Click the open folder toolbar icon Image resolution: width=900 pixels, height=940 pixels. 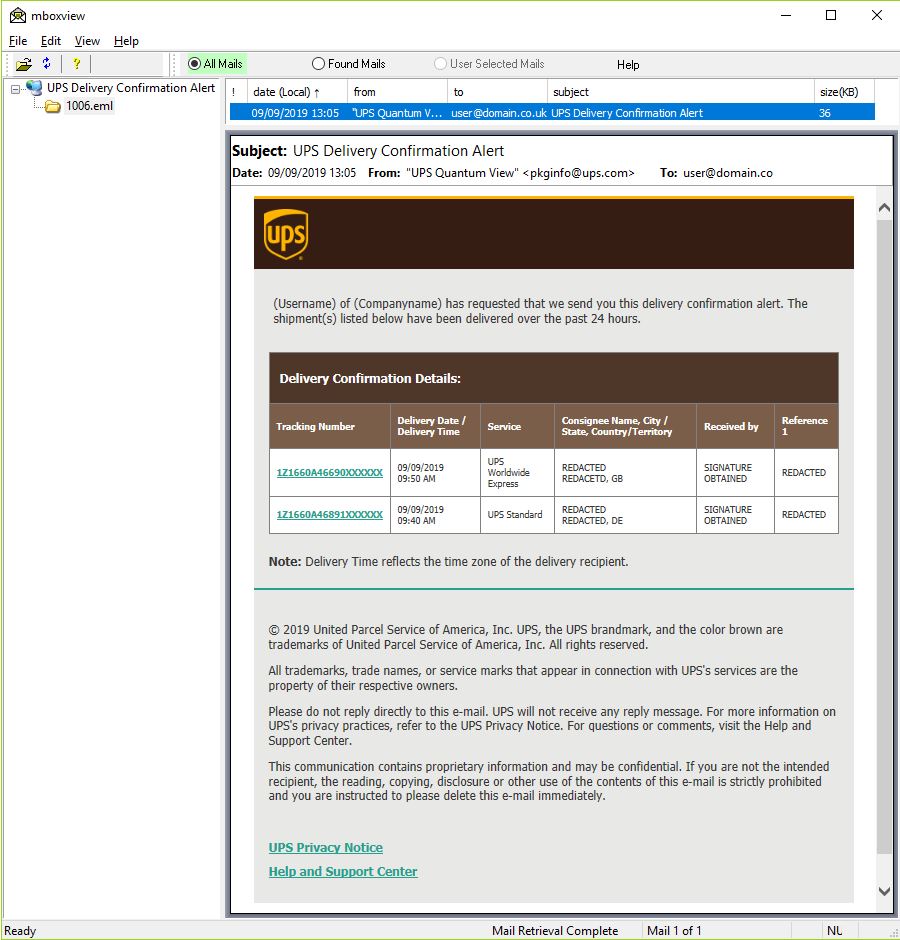coord(23,64)
